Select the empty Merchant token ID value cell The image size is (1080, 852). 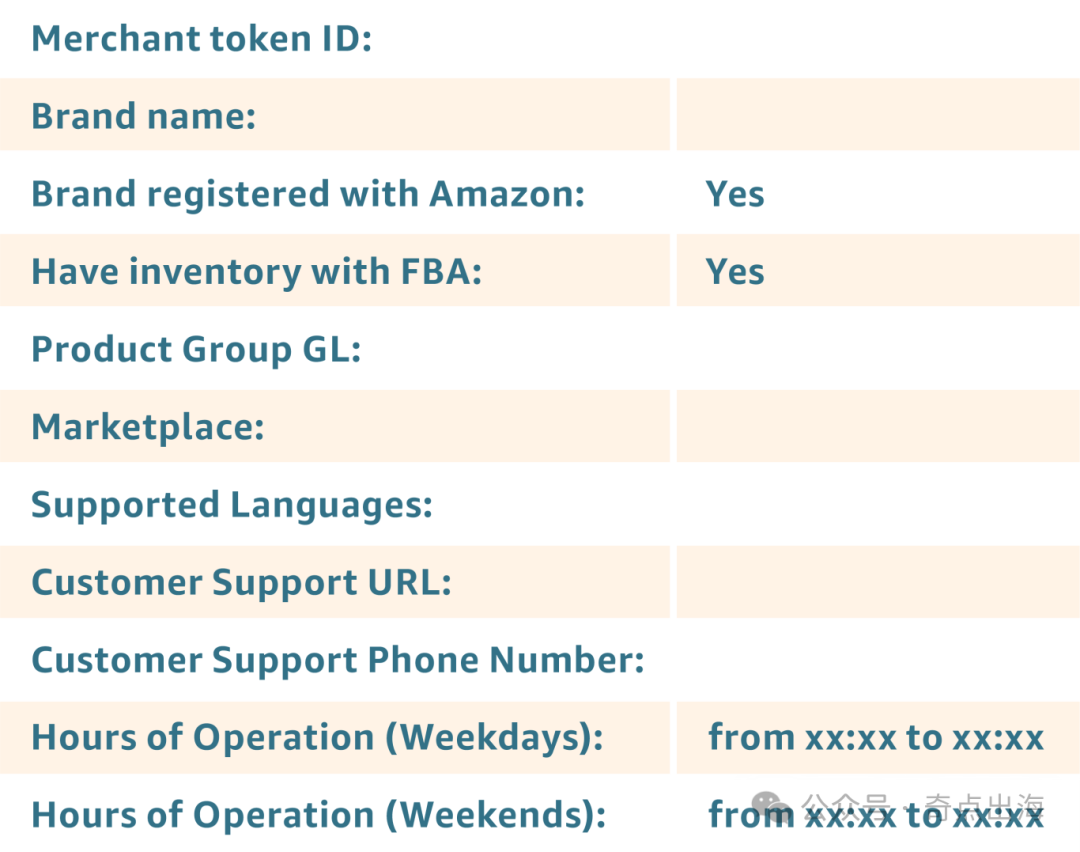pyautogui.click(x=878, y=39)
